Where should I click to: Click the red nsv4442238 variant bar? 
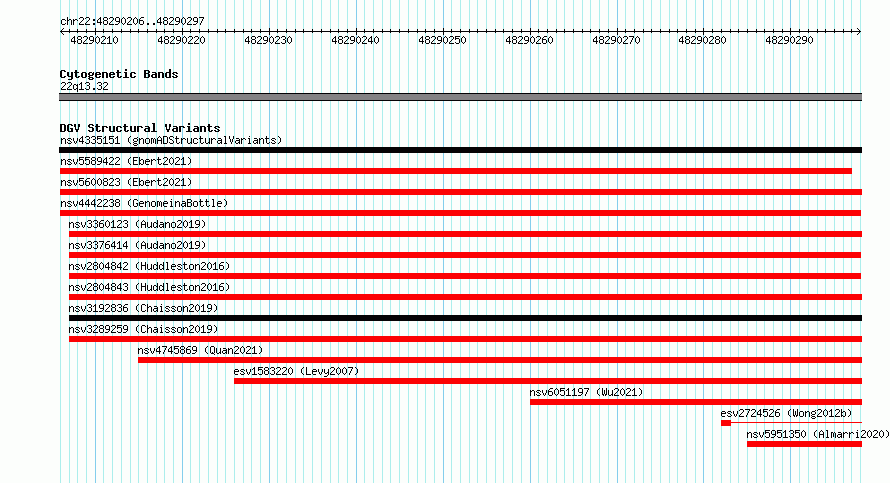pos(460,213)
